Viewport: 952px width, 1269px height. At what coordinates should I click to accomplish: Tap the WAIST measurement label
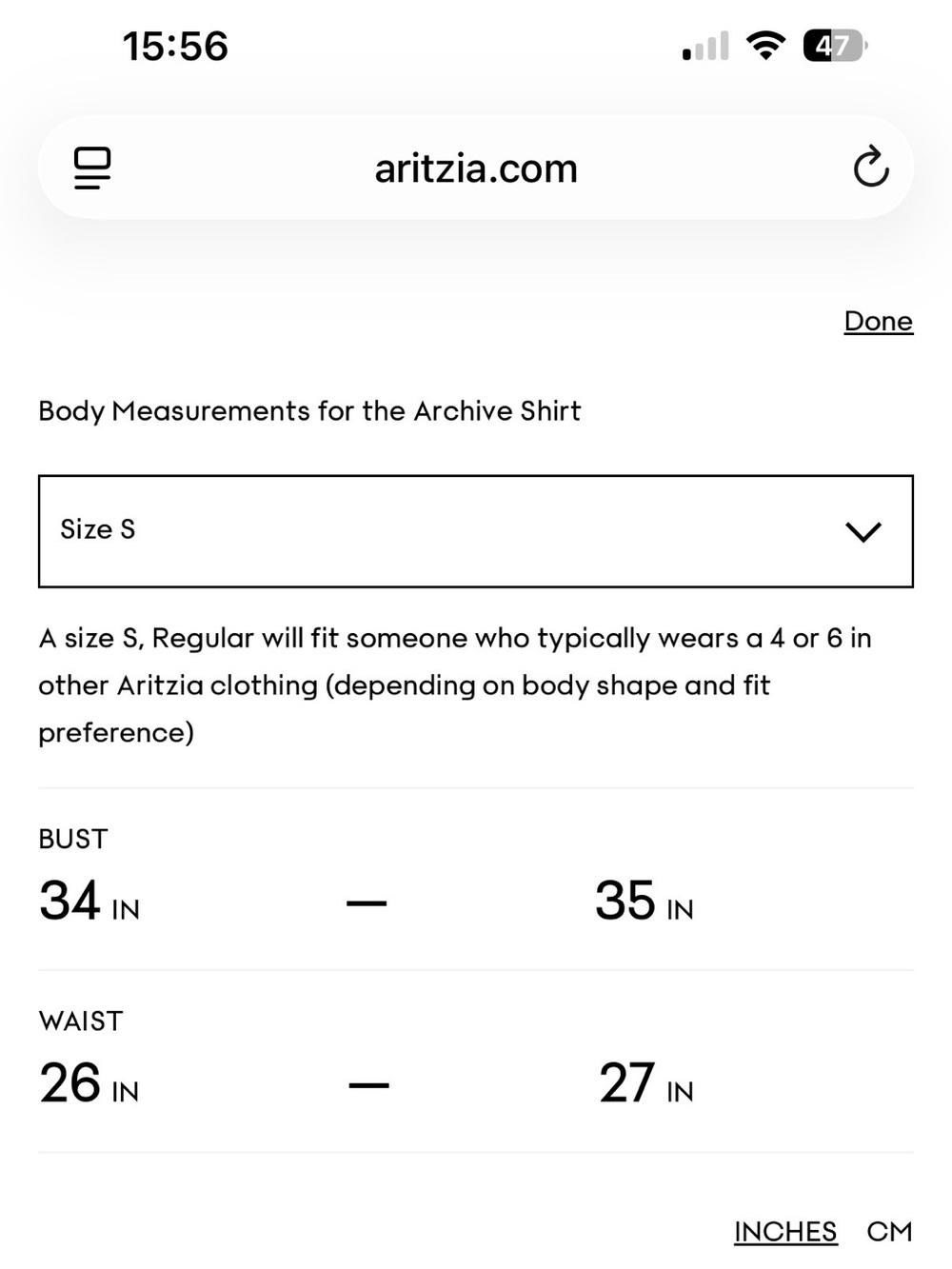tap(81, 1021)
